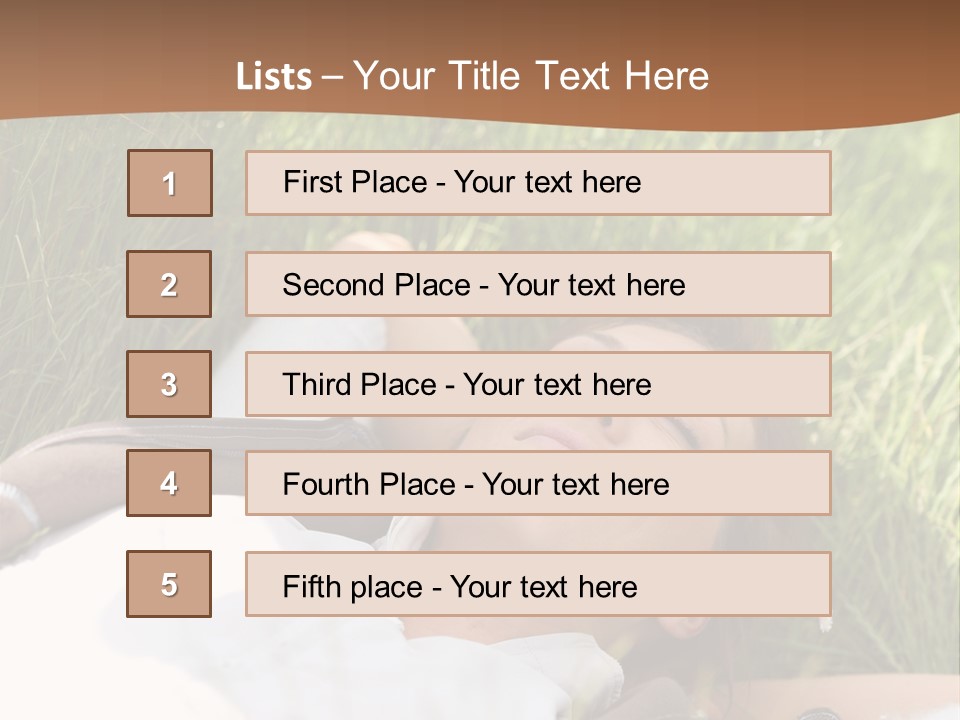Click the number 1 box
The width and height of the screenshot is (960, 720).
tap(170, 183)
